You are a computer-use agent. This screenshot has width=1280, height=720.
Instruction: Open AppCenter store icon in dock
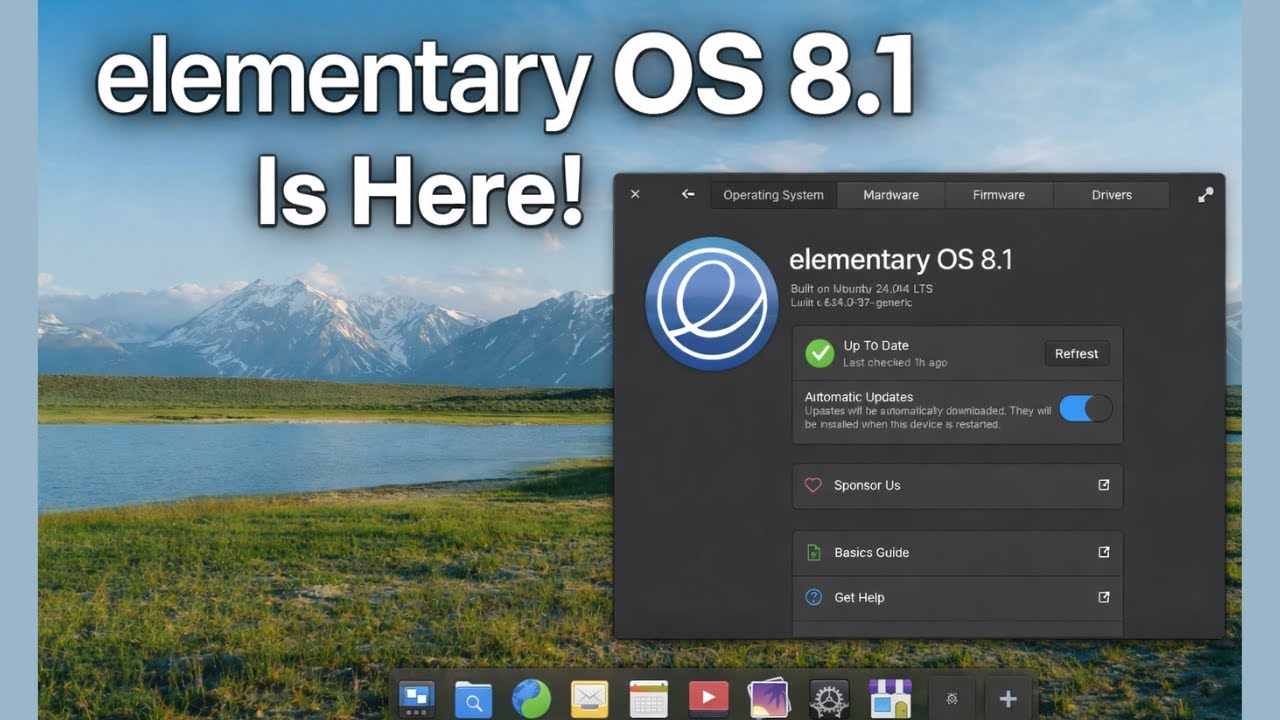coord(888,698)
